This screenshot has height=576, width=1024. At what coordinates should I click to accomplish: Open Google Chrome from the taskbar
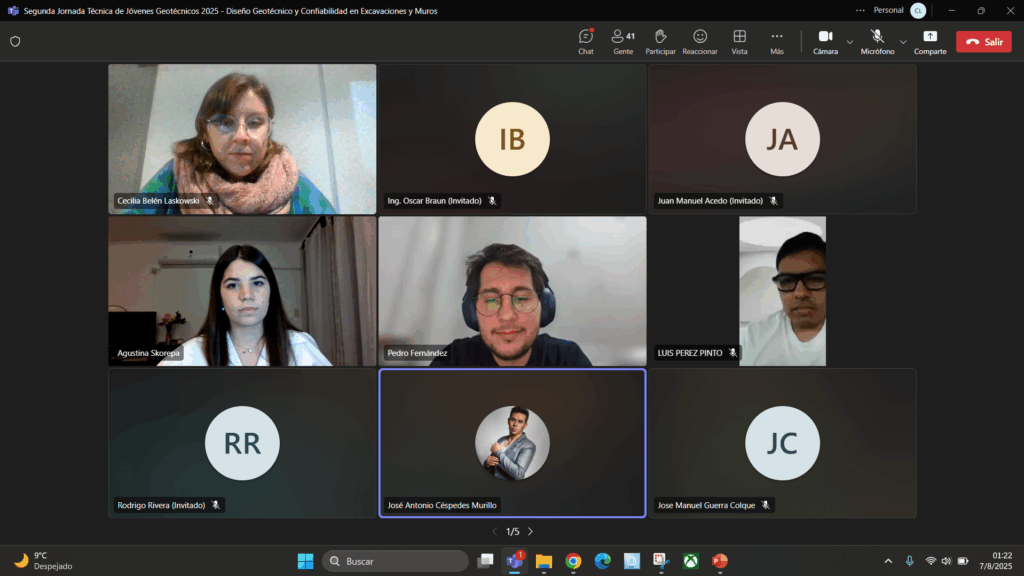573,561
